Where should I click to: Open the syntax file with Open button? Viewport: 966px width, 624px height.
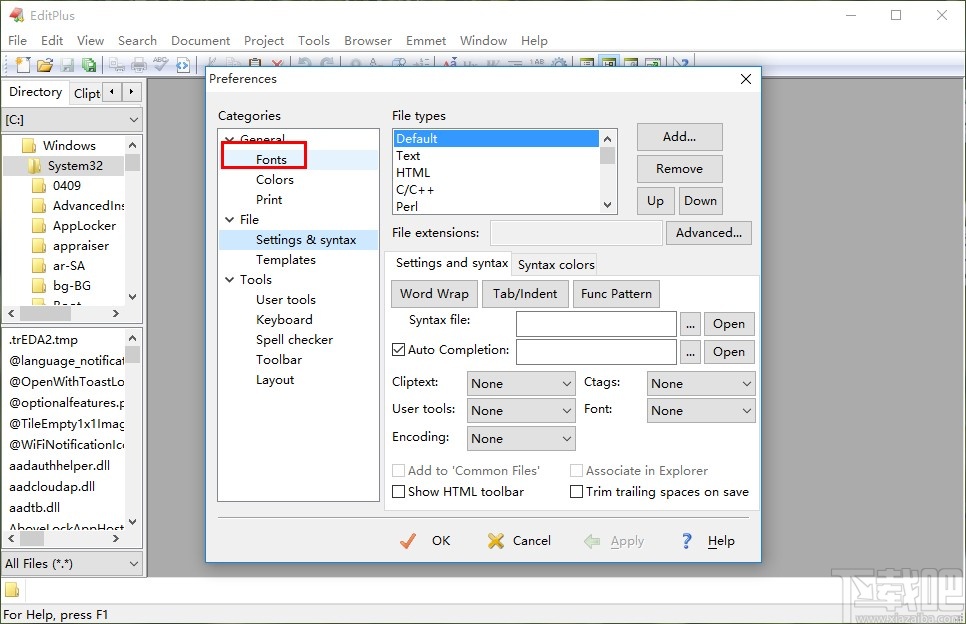pyautogui.click(x=729, y=324)
